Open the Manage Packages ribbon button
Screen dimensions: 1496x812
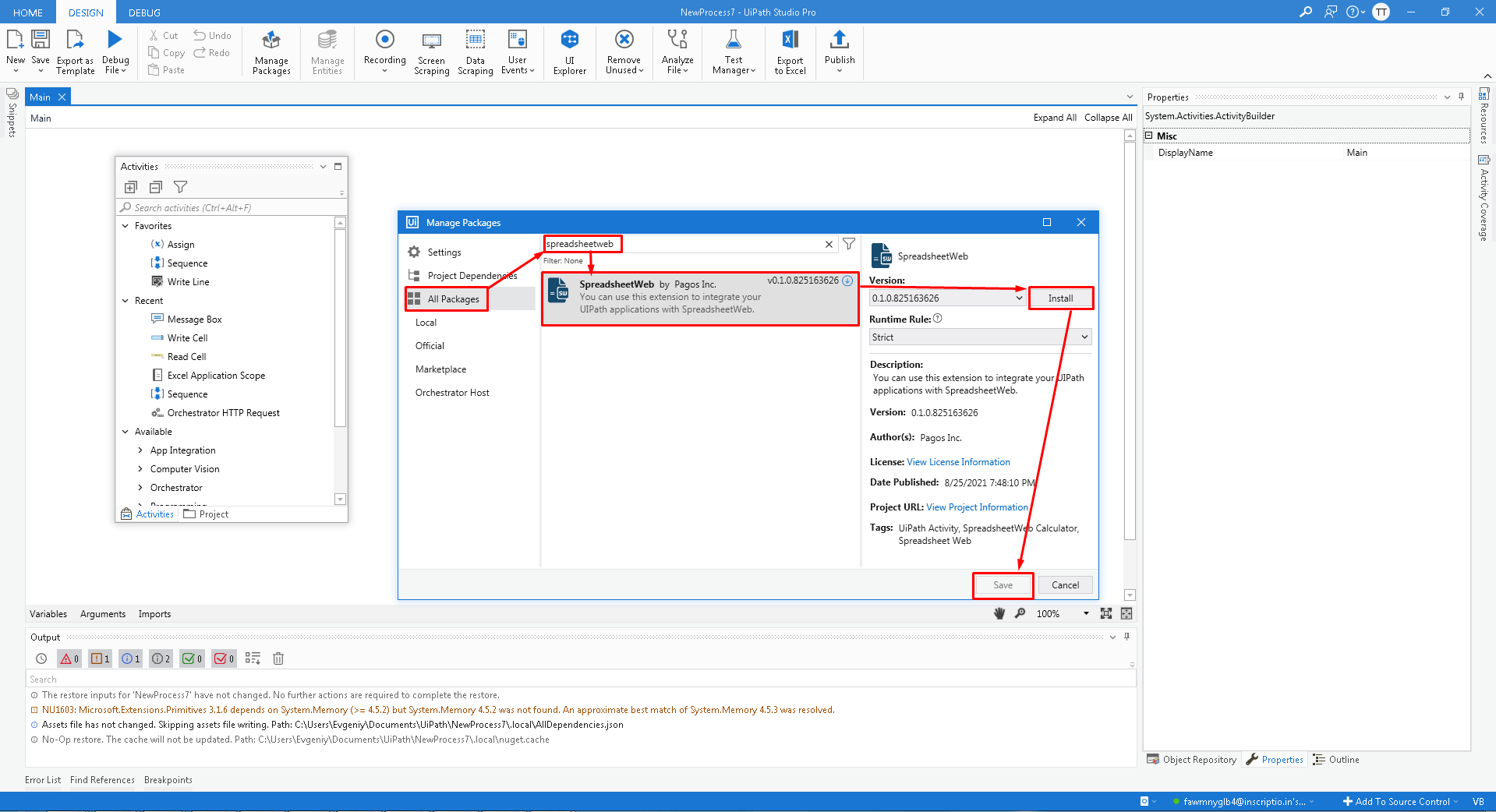[271, 52]
